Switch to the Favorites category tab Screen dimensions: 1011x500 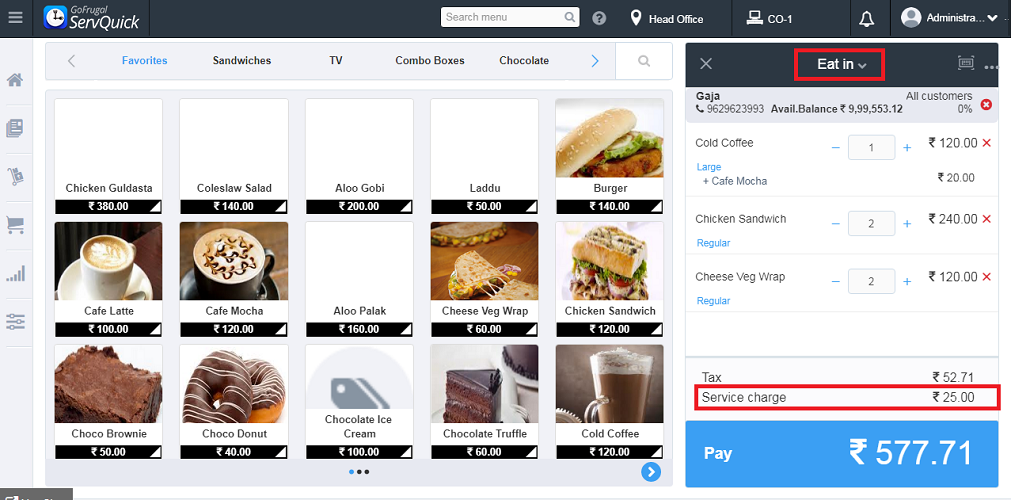[x=144, y=61]
